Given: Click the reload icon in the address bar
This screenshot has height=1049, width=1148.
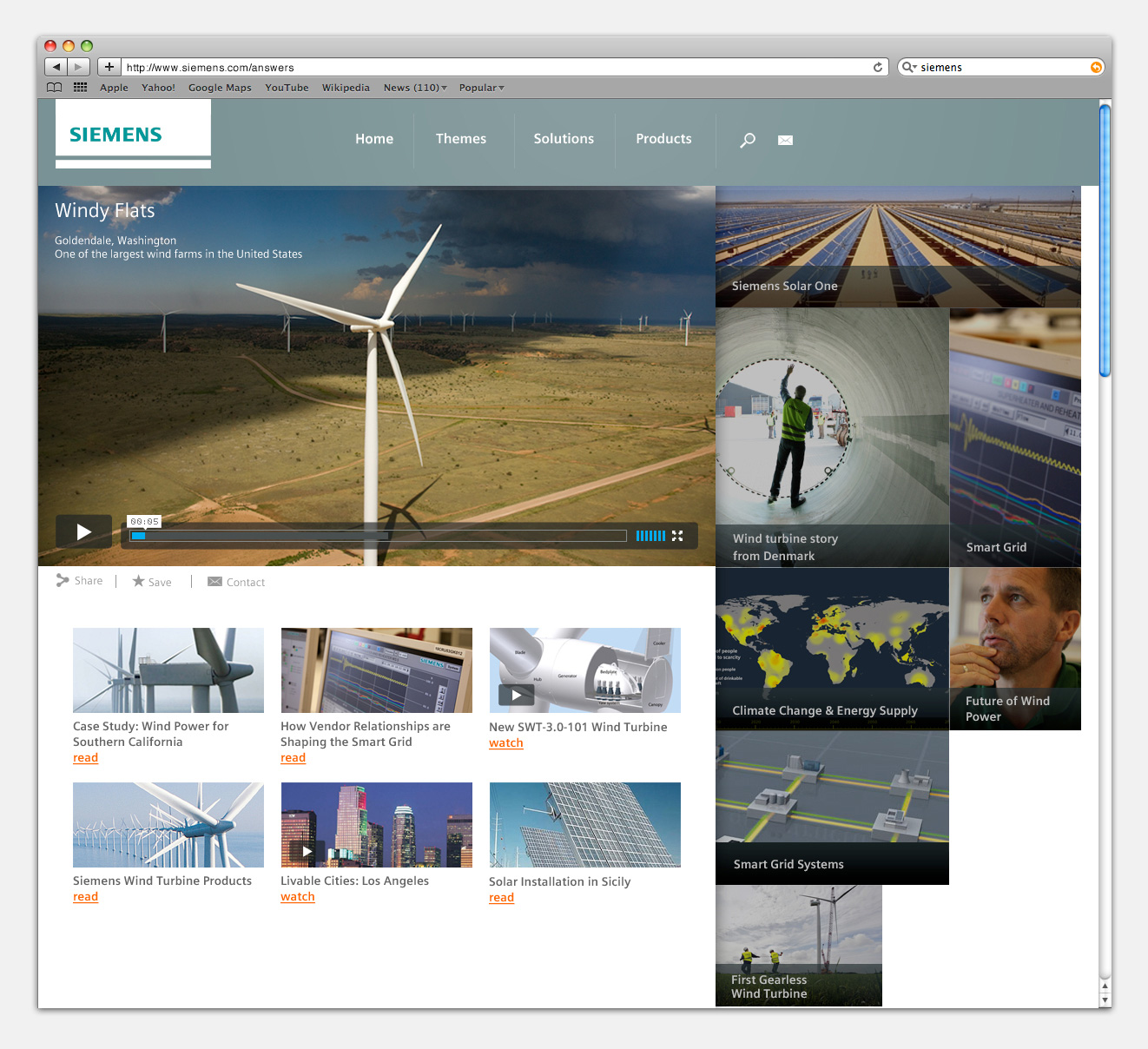Looking at the screenshot, I should 878,67.
